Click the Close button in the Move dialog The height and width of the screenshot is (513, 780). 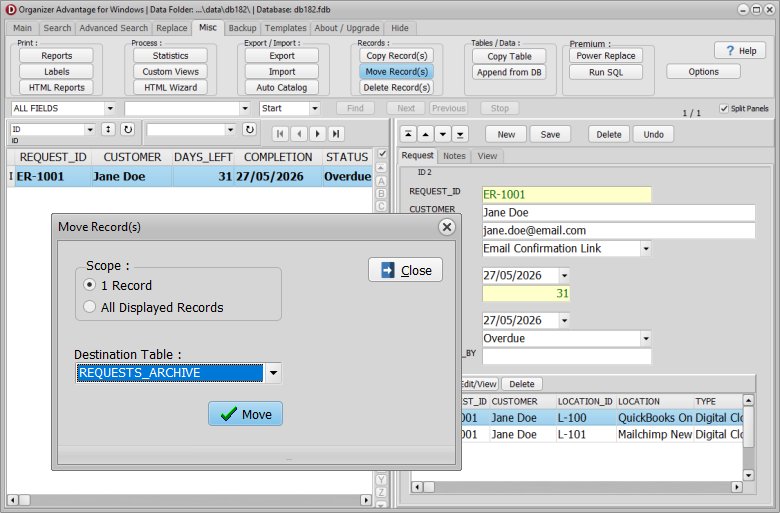tap(405, 270)
